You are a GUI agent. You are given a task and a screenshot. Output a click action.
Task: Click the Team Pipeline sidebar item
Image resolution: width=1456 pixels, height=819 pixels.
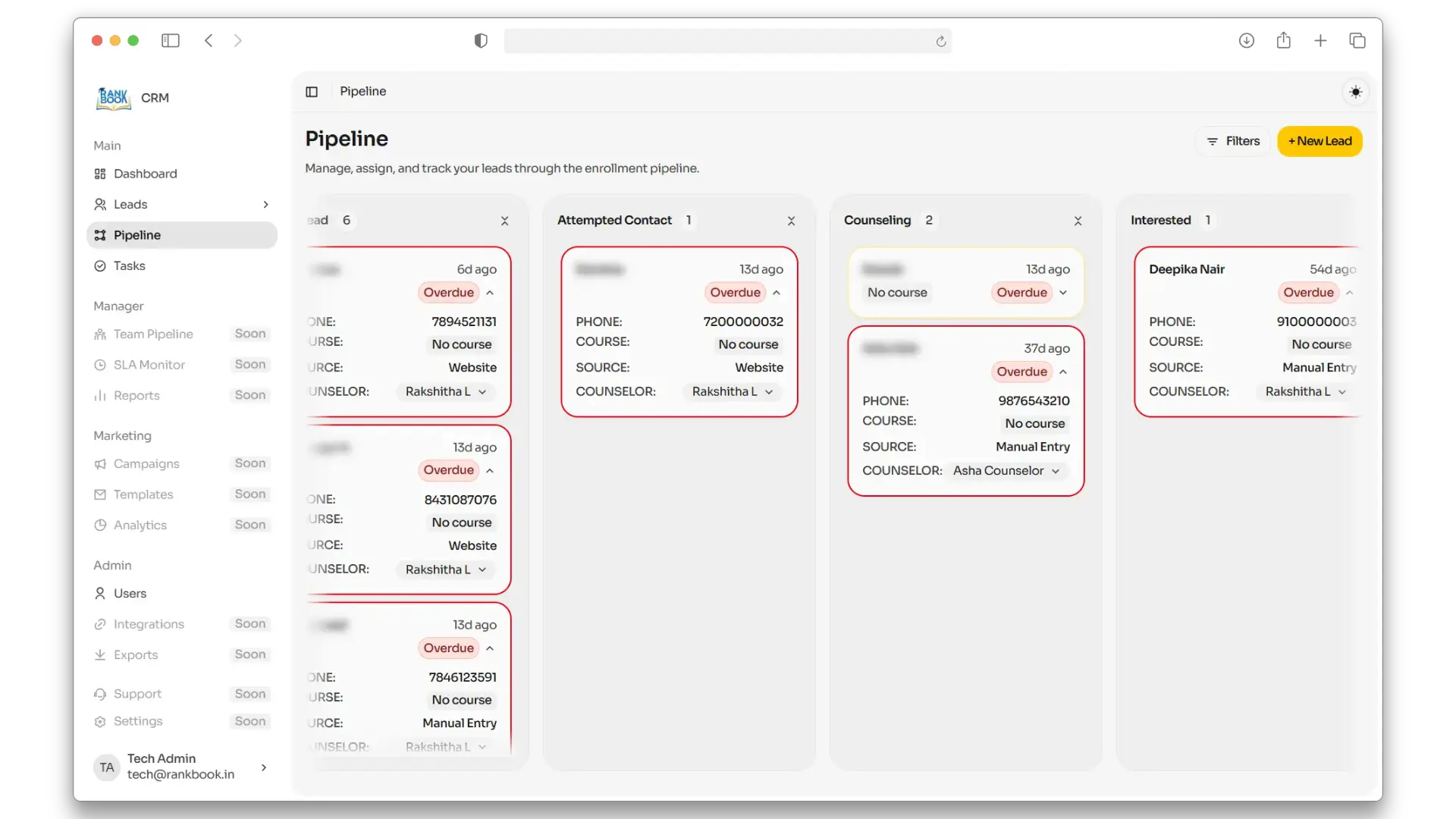182,334
